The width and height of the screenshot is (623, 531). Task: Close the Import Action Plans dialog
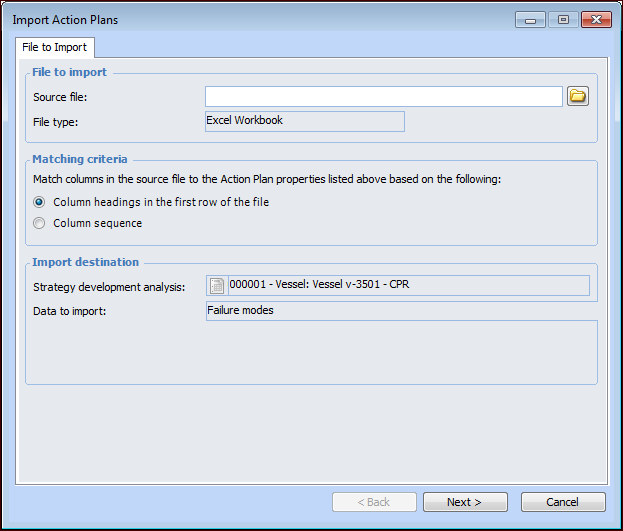click(596, 19)
